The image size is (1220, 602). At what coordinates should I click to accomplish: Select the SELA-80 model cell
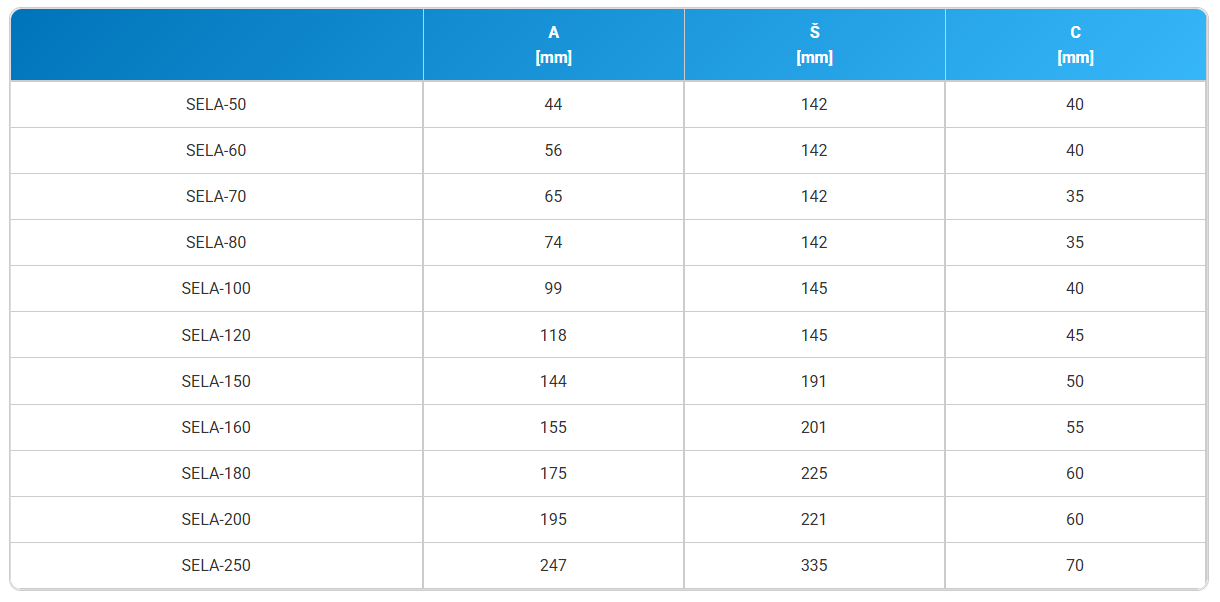click(x=216, y=242)
